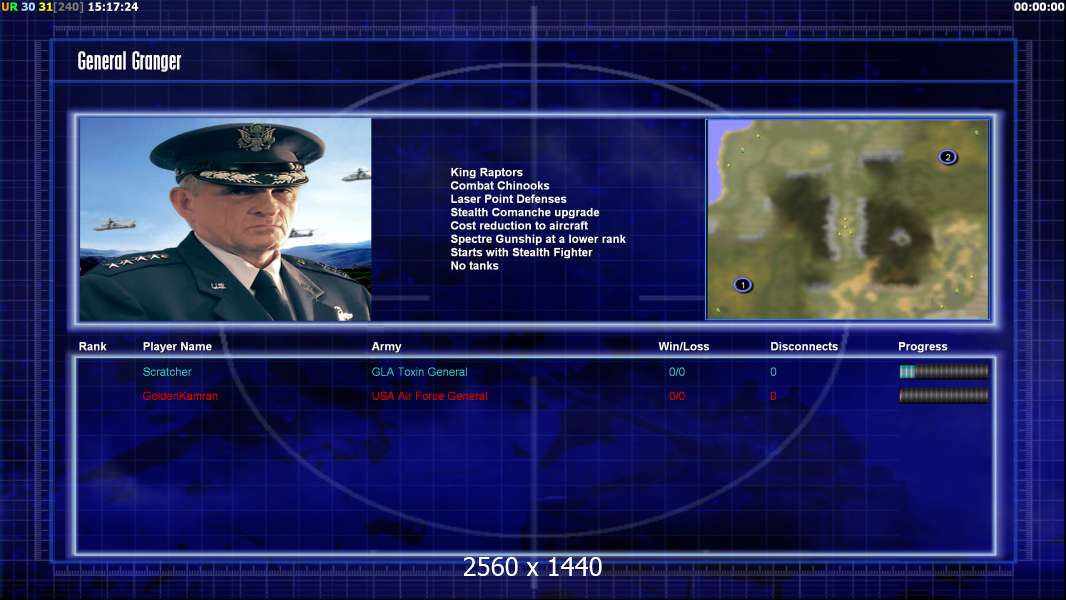
Task: Click GoldenKamran's disconnects value 0
Action: (x=773, y=396)
